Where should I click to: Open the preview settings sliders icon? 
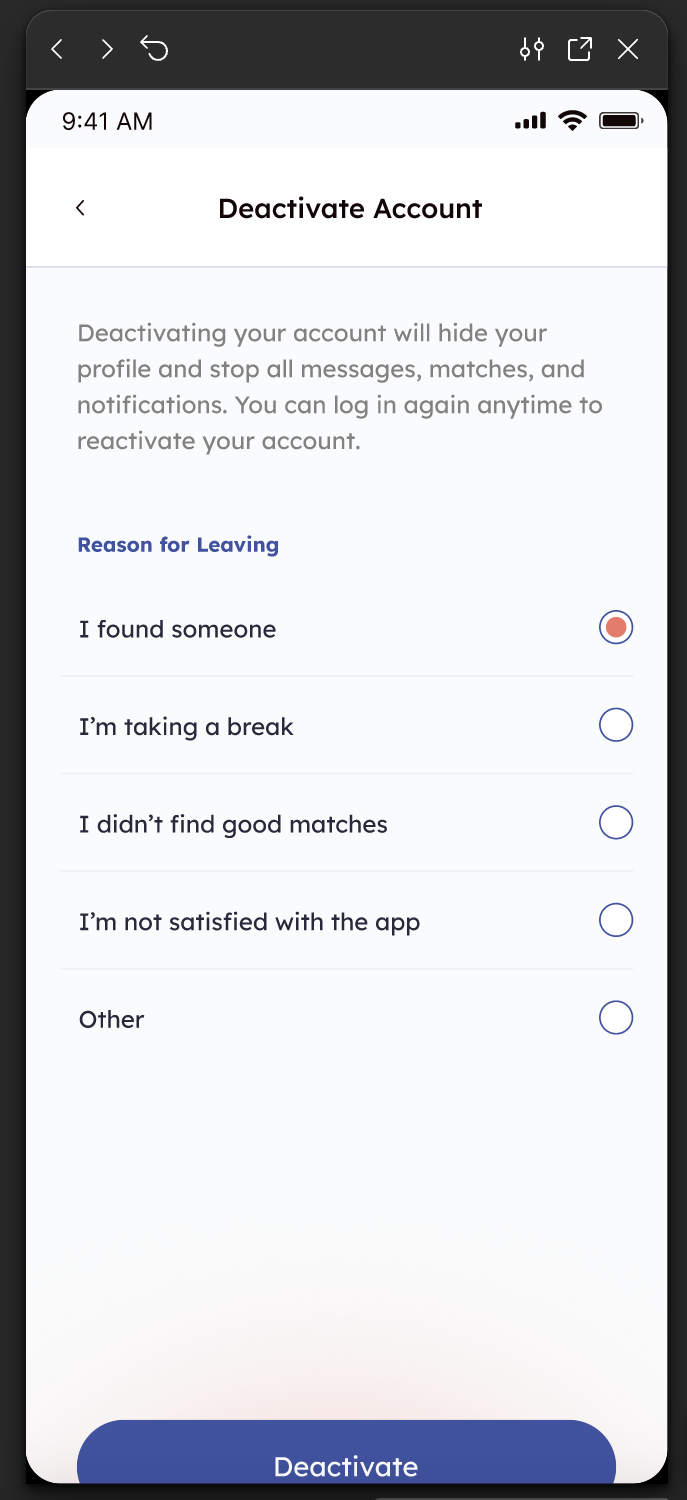point(532,49)
